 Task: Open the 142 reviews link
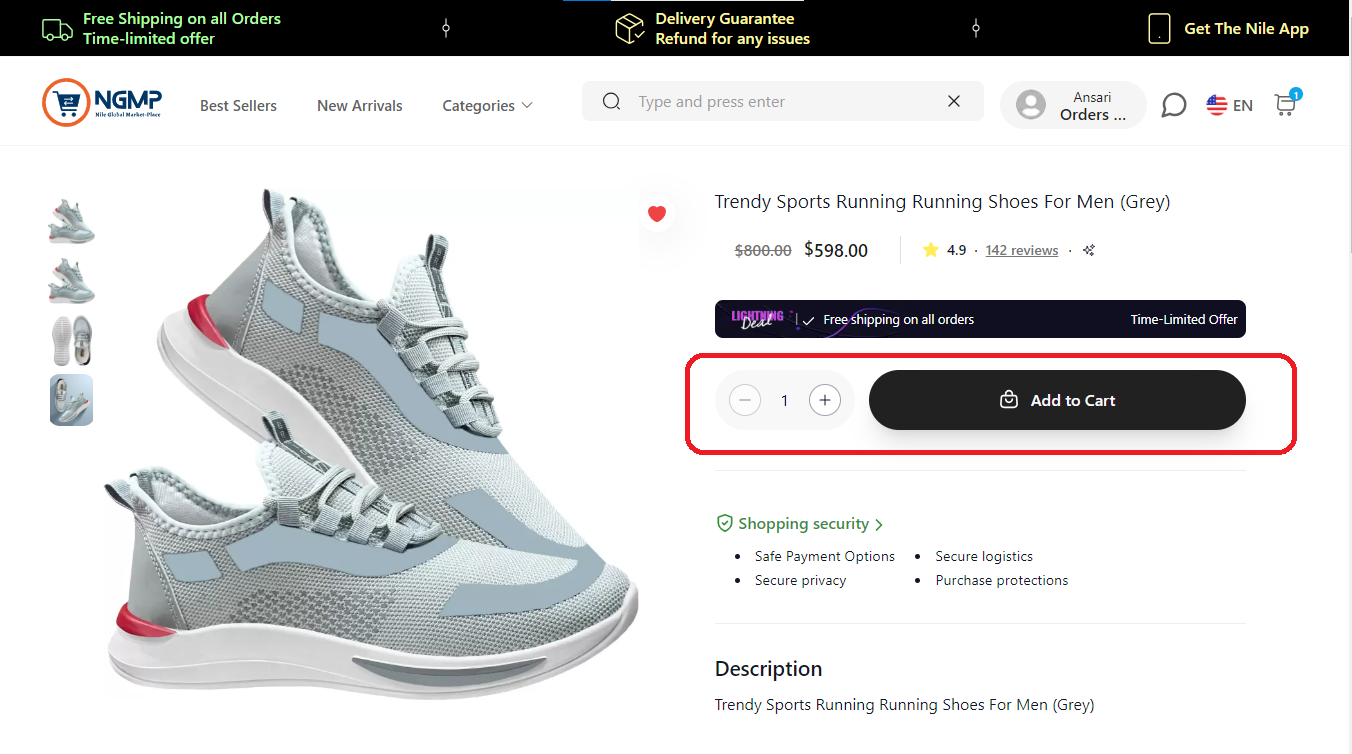[x=1022, y=250]
